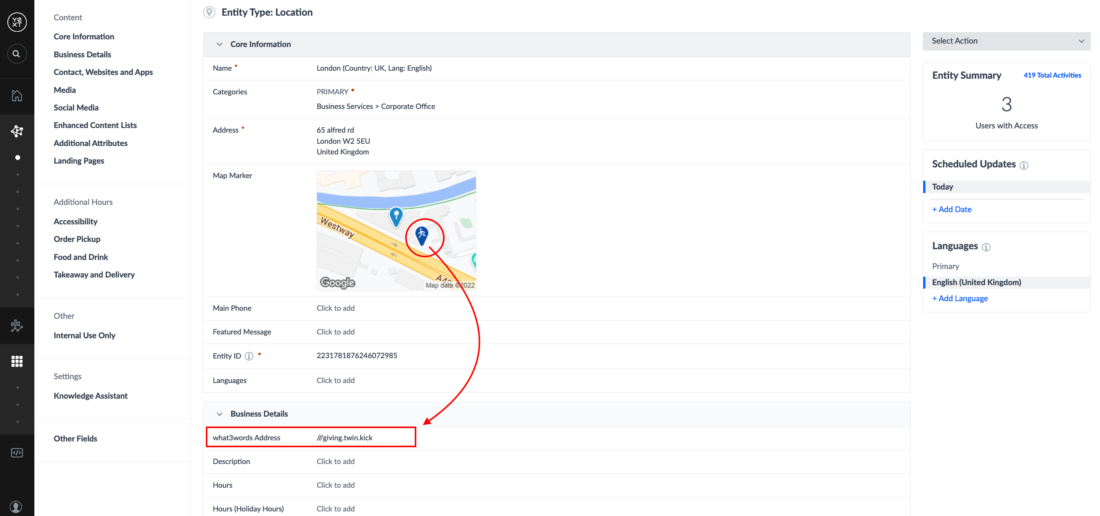Open the Select Action dropdown

tap(1007, 41)
